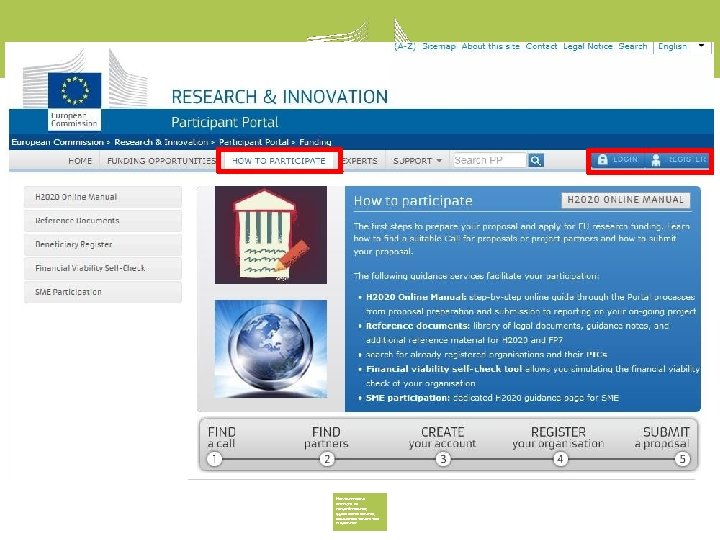Click the REGISTER person icon
Screen dimensions: 720x540
coord(656,160)
